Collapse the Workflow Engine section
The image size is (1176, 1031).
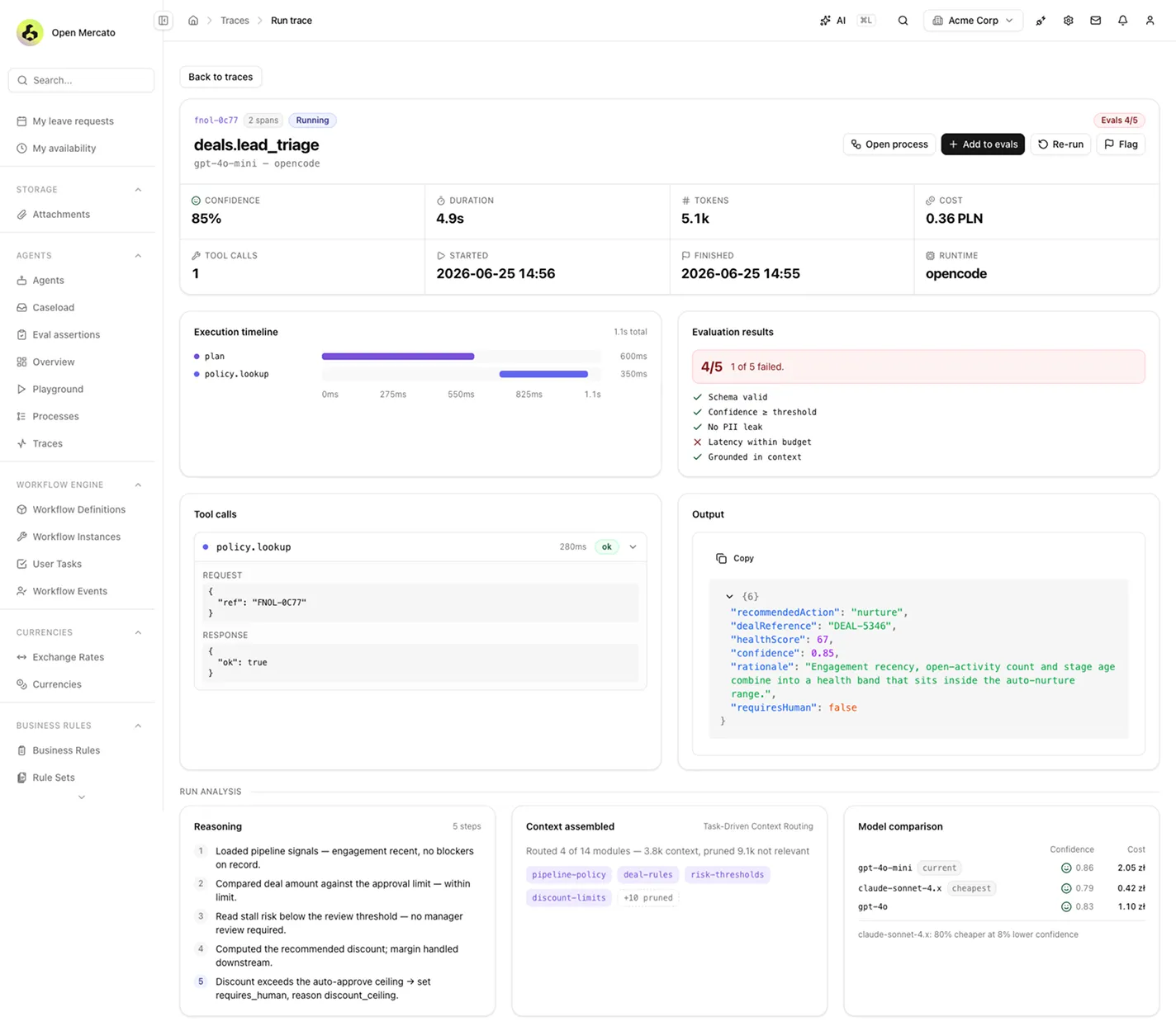[x=138, y=485]
